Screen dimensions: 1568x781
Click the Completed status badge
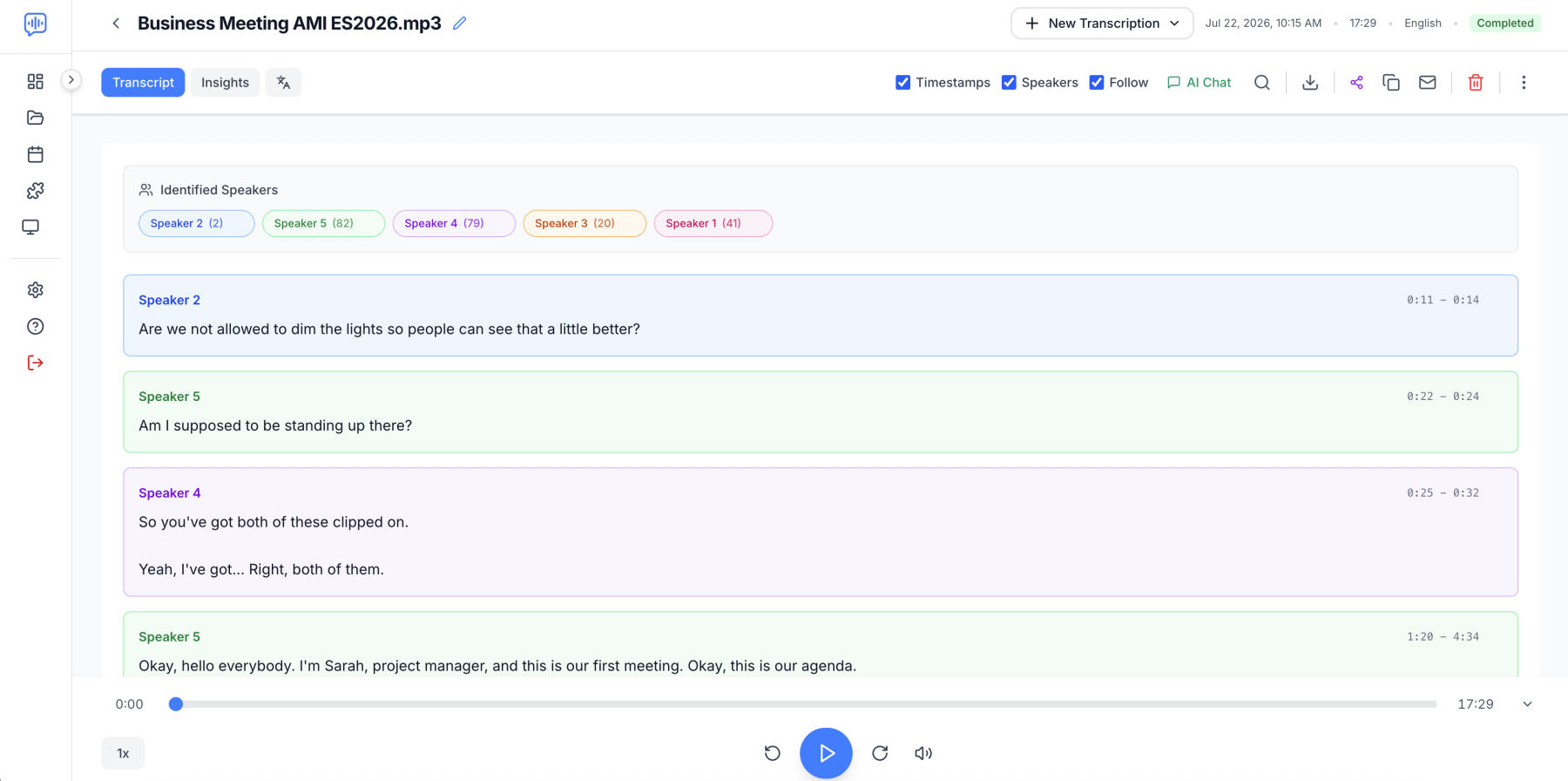pyautogui.click(x=1504, y=24)
